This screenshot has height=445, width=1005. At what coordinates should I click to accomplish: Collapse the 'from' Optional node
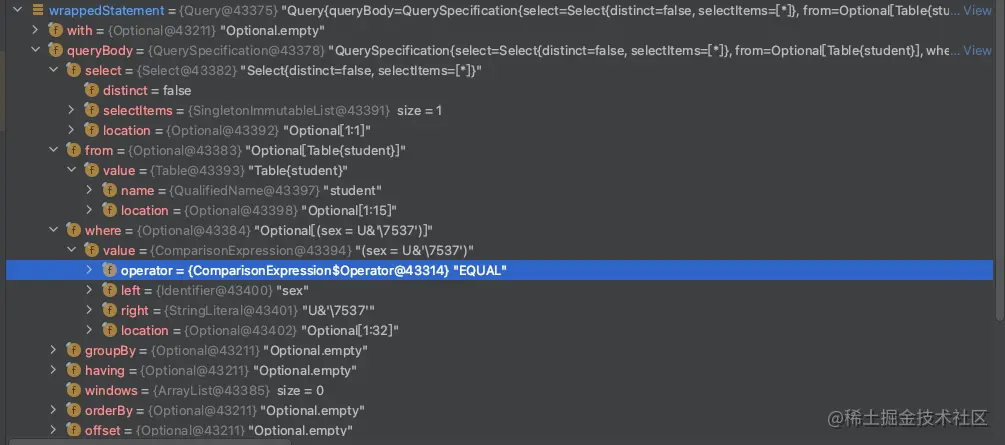click(54, 150)
